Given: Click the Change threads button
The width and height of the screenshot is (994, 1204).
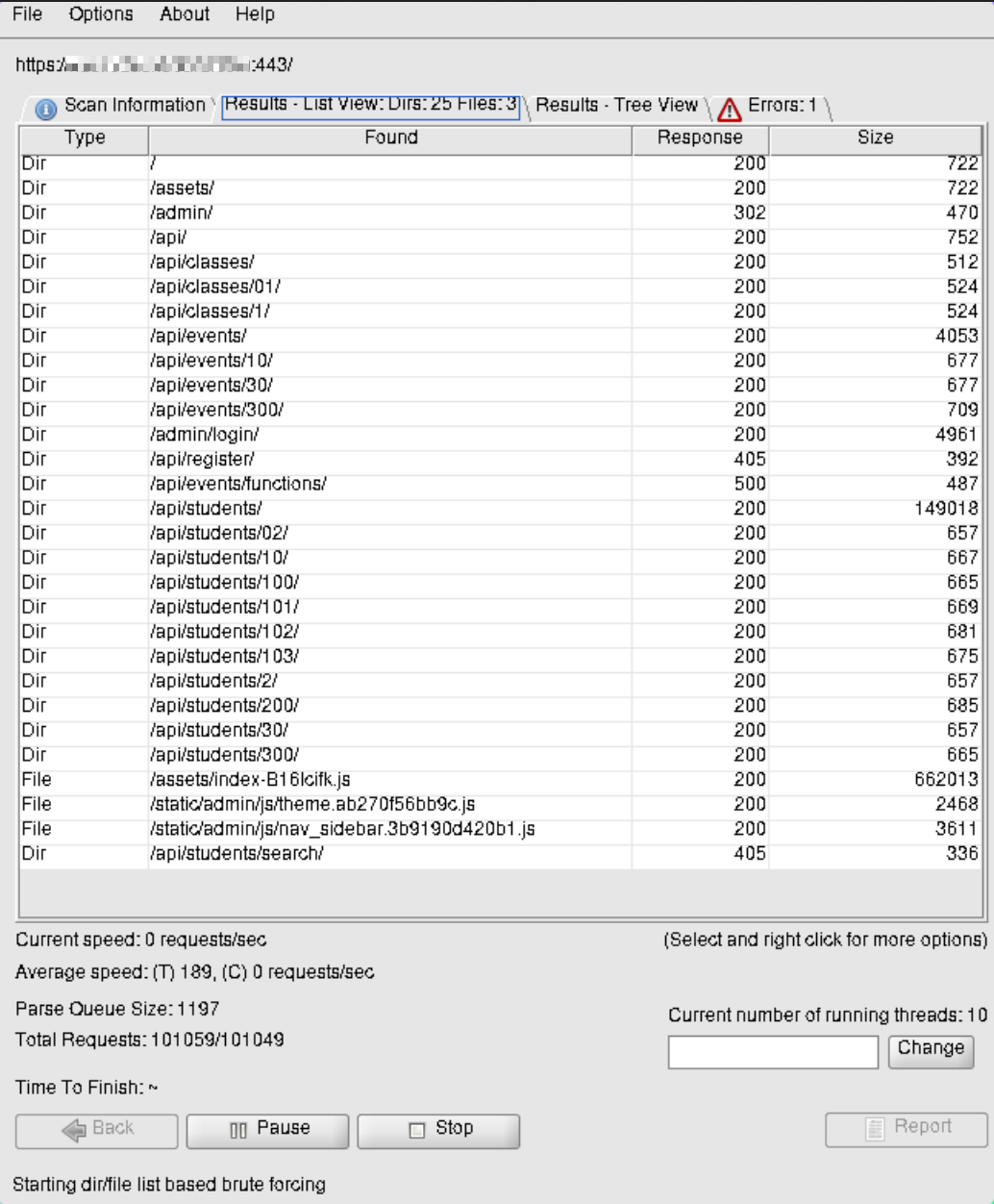Looking at the screenshot, I should [931, 1050].
